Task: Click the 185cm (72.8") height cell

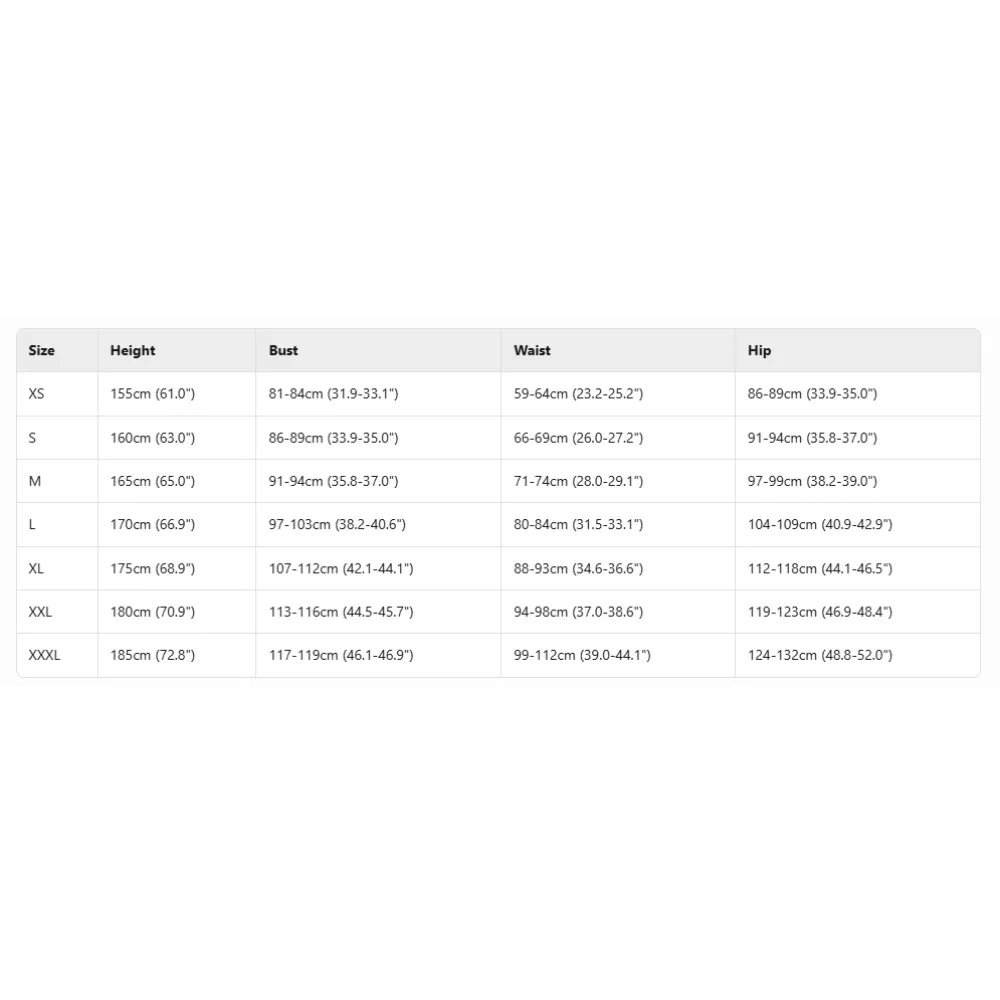Action: click(x=152, y=655)
